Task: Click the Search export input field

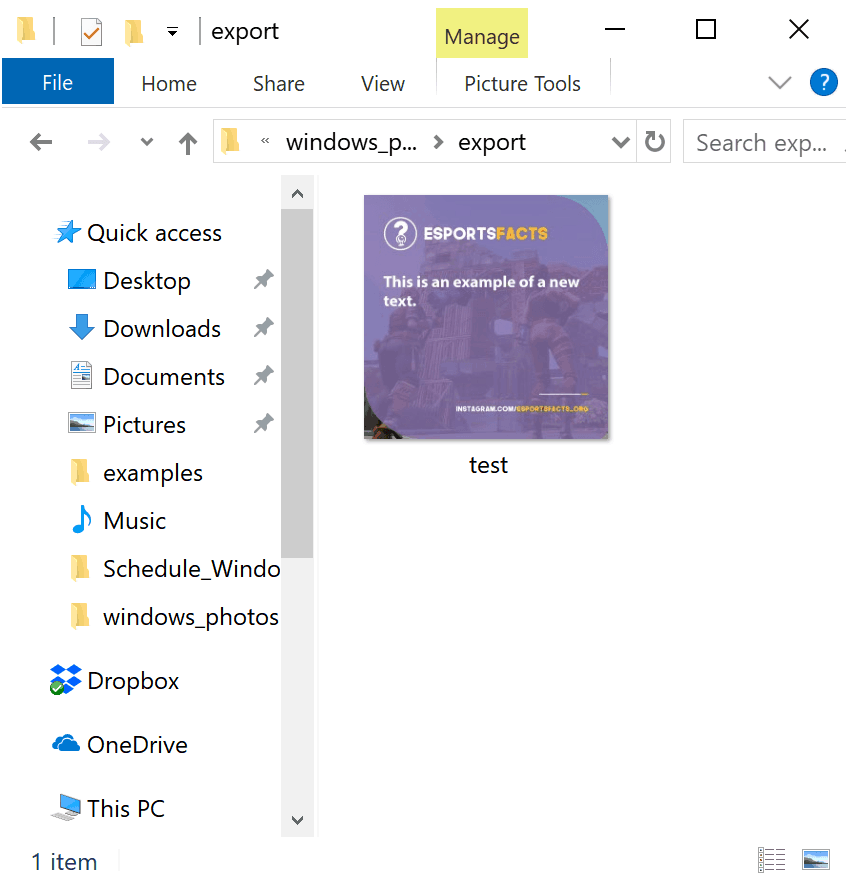Action: [x=765, y=142]
